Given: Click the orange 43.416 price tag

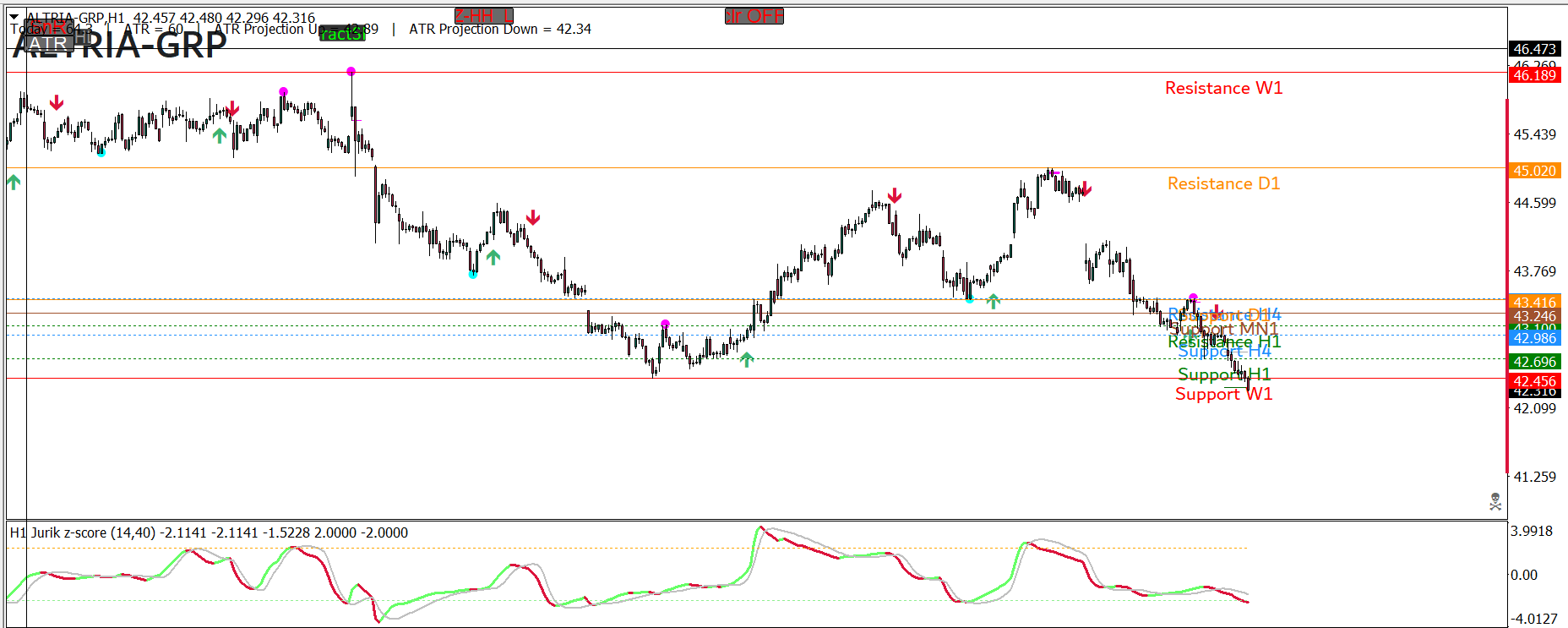Looking at the screenshot, I should [1534, 303].
